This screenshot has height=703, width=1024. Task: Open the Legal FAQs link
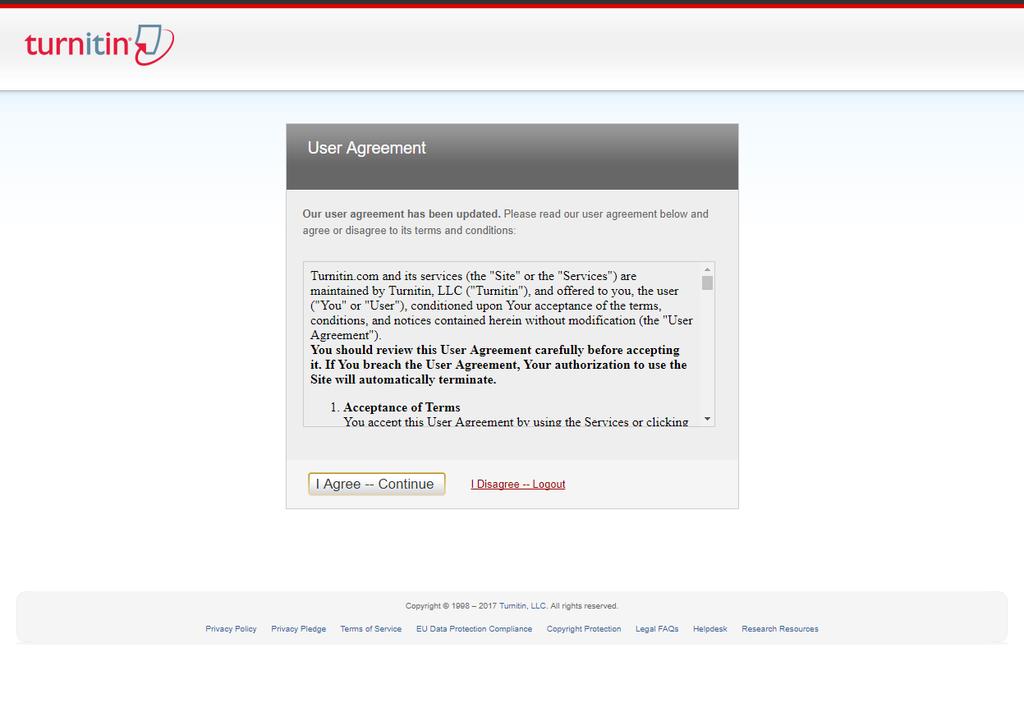(657, 629)
